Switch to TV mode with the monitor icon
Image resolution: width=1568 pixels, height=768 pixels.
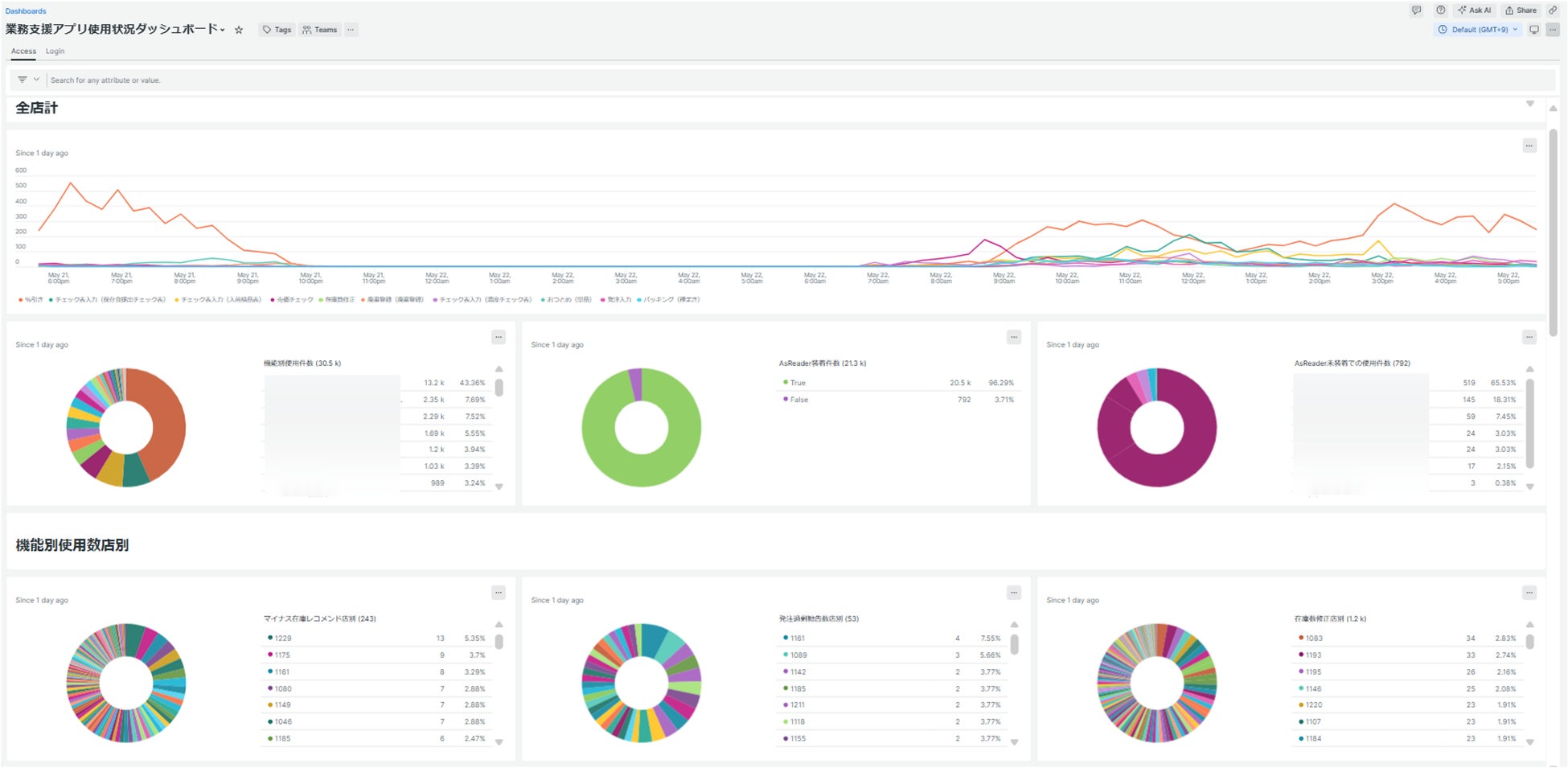(1534, 30)
